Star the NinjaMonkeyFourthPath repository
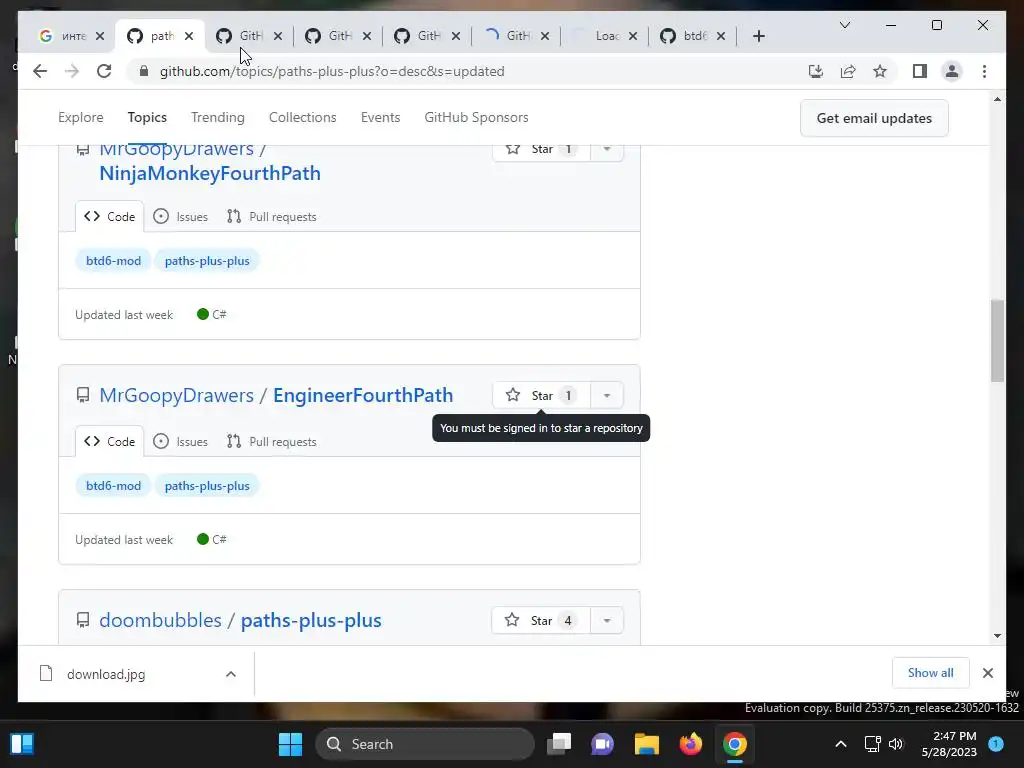Image resolution: width=1024 pixels, height=768 pixels. [541, 150]
